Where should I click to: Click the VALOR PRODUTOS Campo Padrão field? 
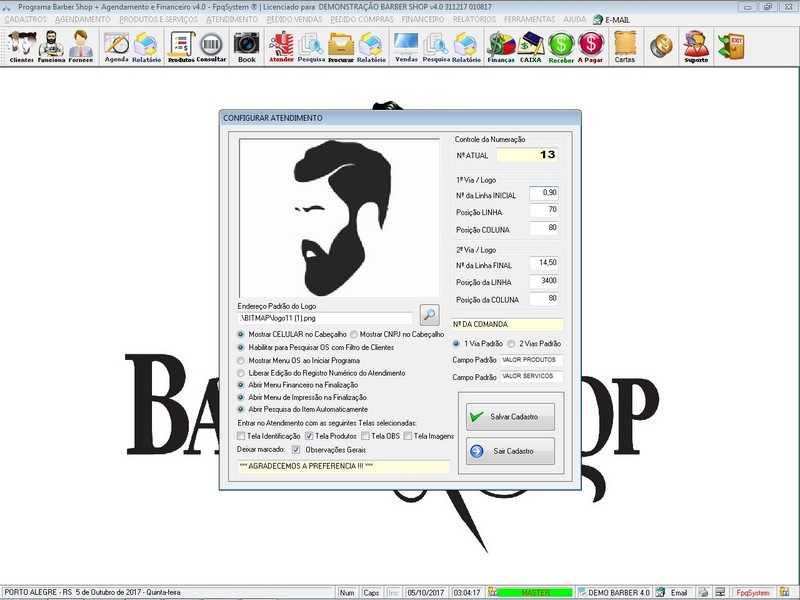click(x=531, y=360)
